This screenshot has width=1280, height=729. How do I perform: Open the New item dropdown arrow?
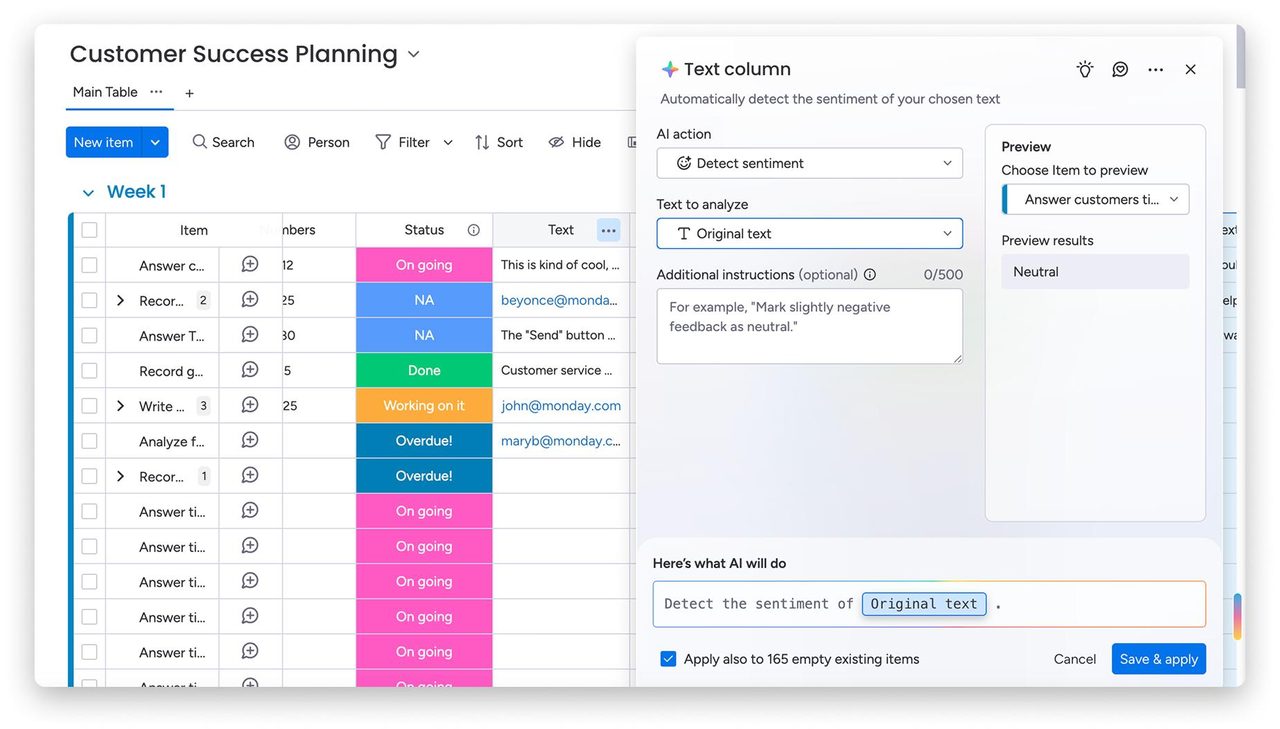click(x=155, y=142)
